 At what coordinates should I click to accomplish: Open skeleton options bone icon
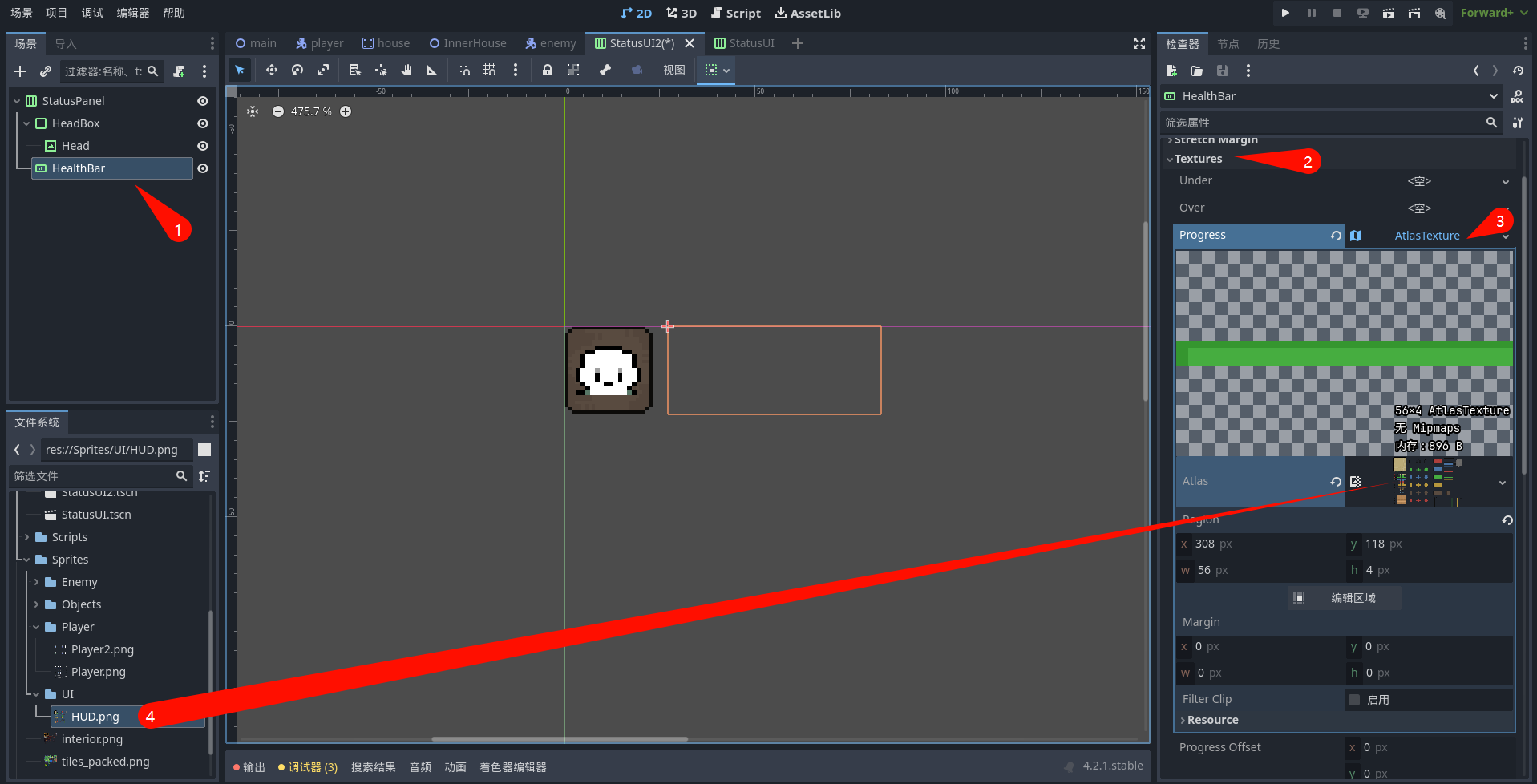605,70
